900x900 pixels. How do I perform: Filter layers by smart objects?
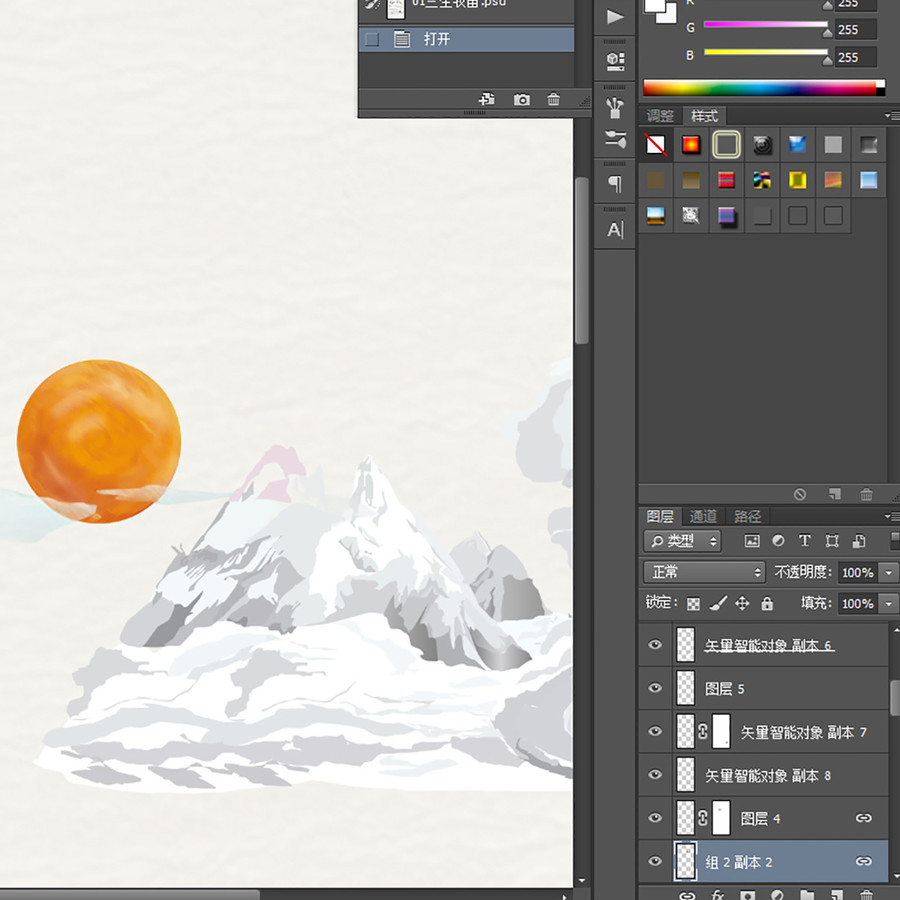(x=859, y=541)
